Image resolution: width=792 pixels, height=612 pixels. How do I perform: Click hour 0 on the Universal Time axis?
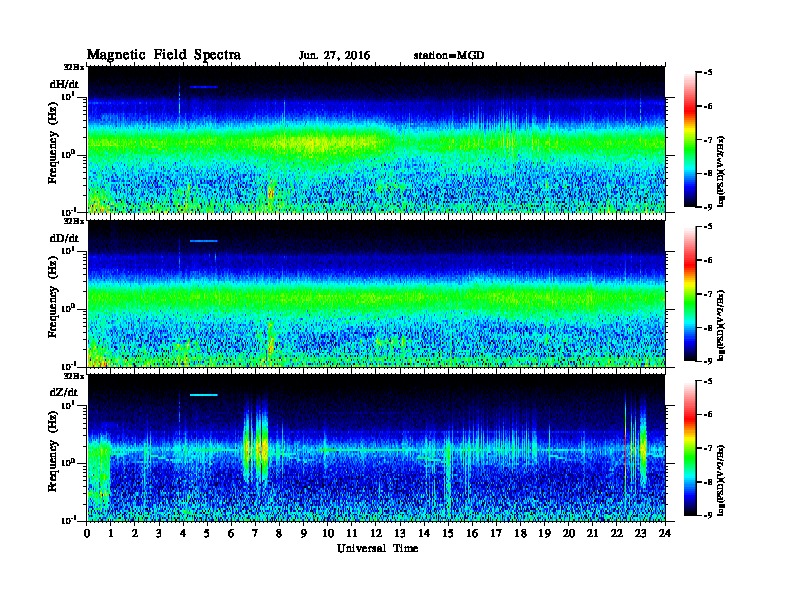coord(87,534)
